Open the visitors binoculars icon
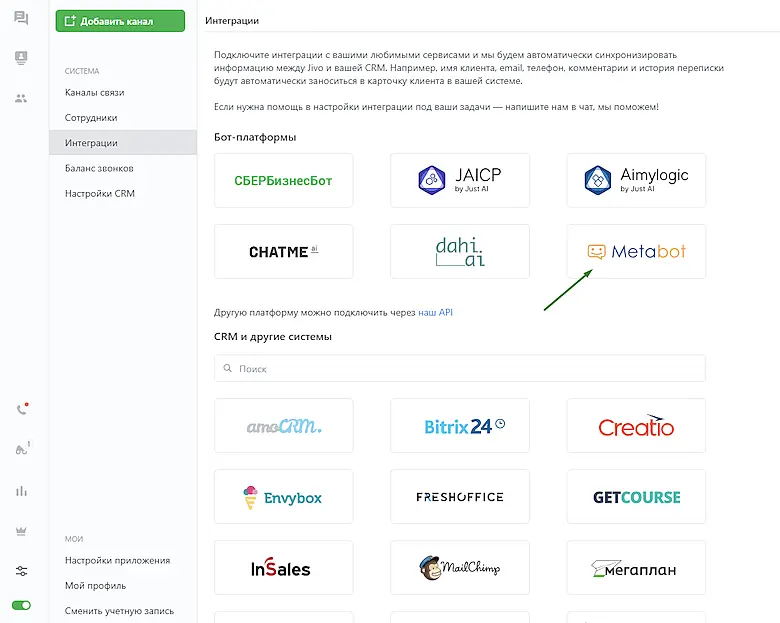The height and width of the screenshot is (623, 780). [21, 450]
